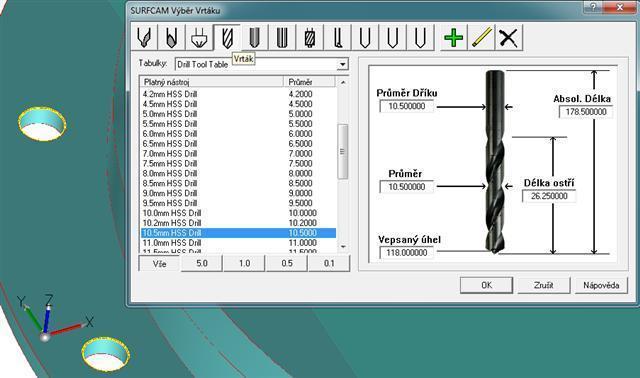Select the Vše filter tab
This screenshot has width=640, height=378.
(x=160, y=264)
